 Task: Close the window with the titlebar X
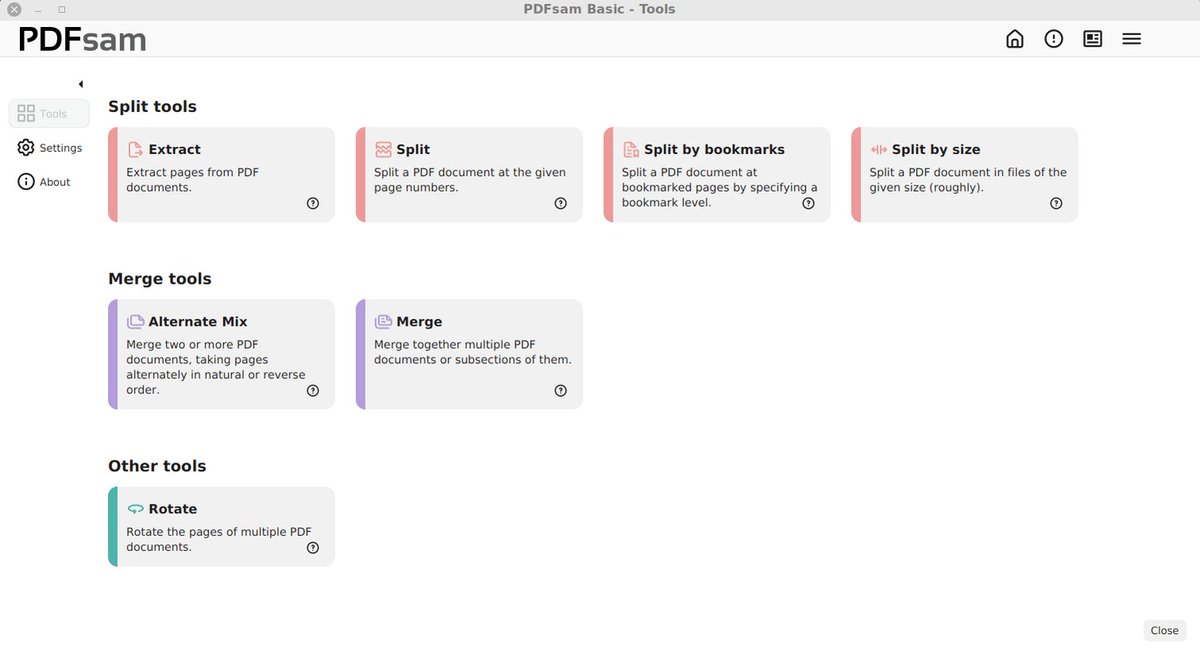[14, 9]
